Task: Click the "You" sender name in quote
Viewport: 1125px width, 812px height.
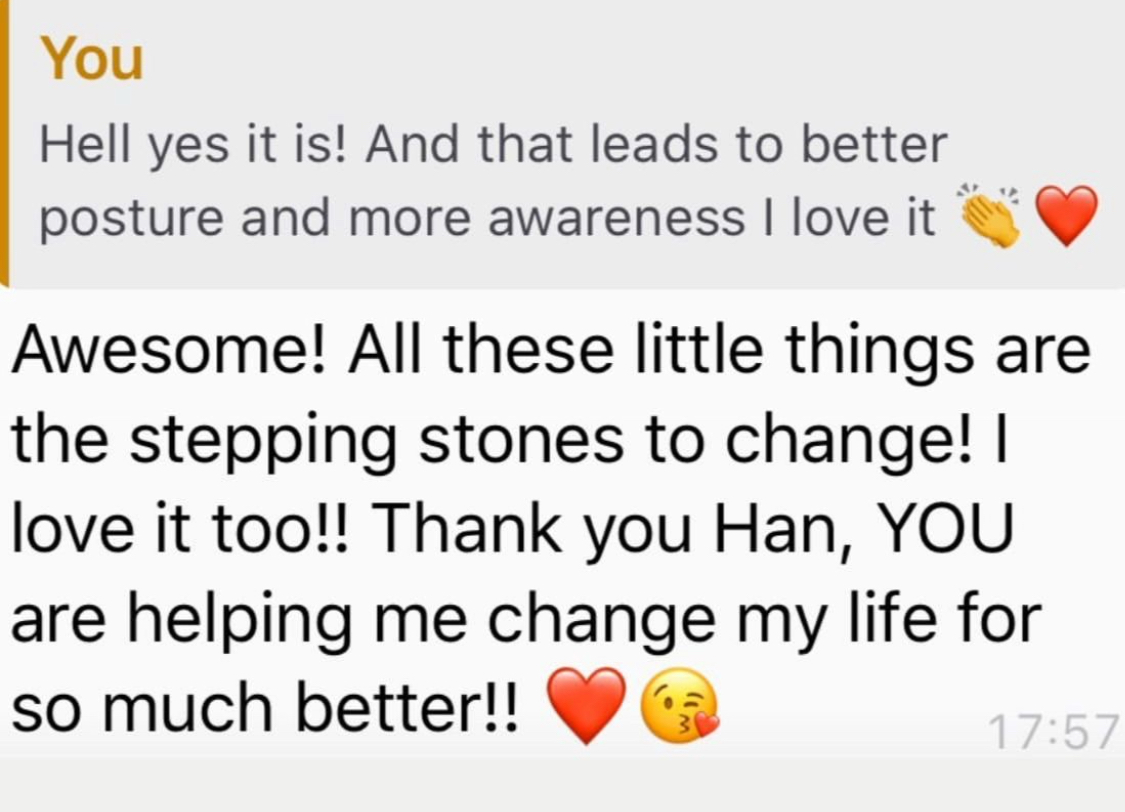Action: tap(92, 60)
